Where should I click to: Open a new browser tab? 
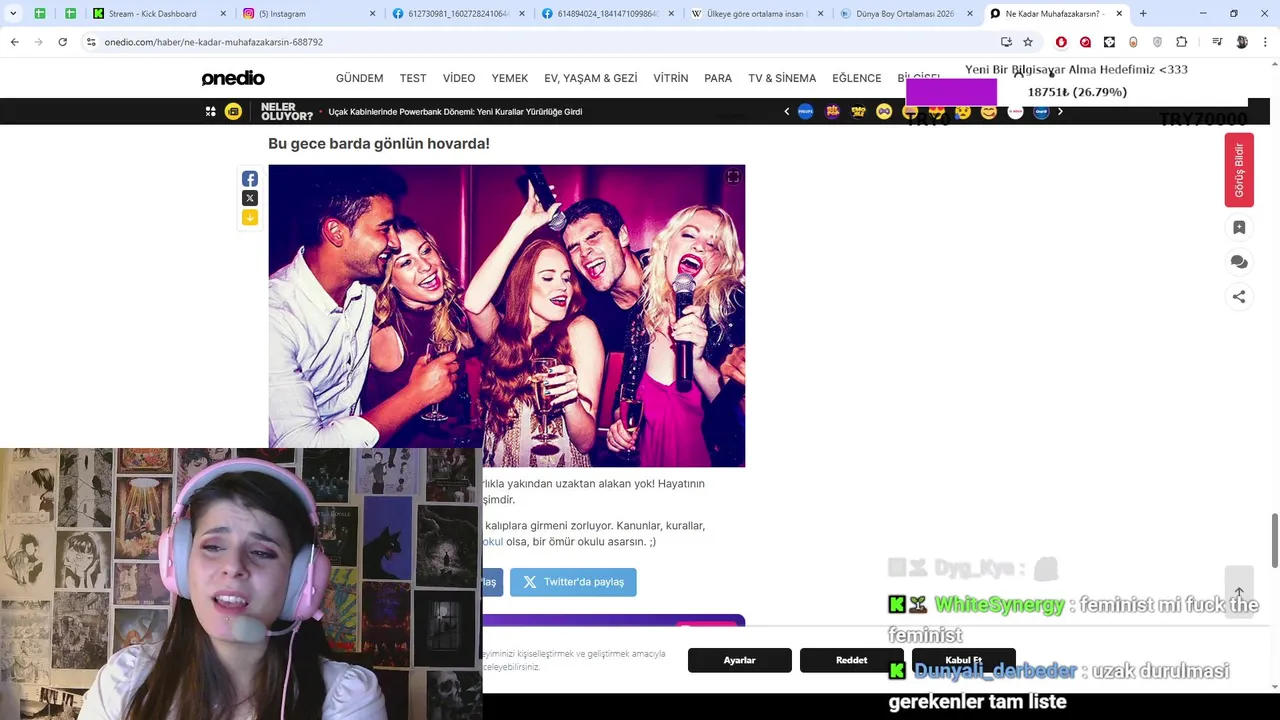click(x=1143, y=14)
